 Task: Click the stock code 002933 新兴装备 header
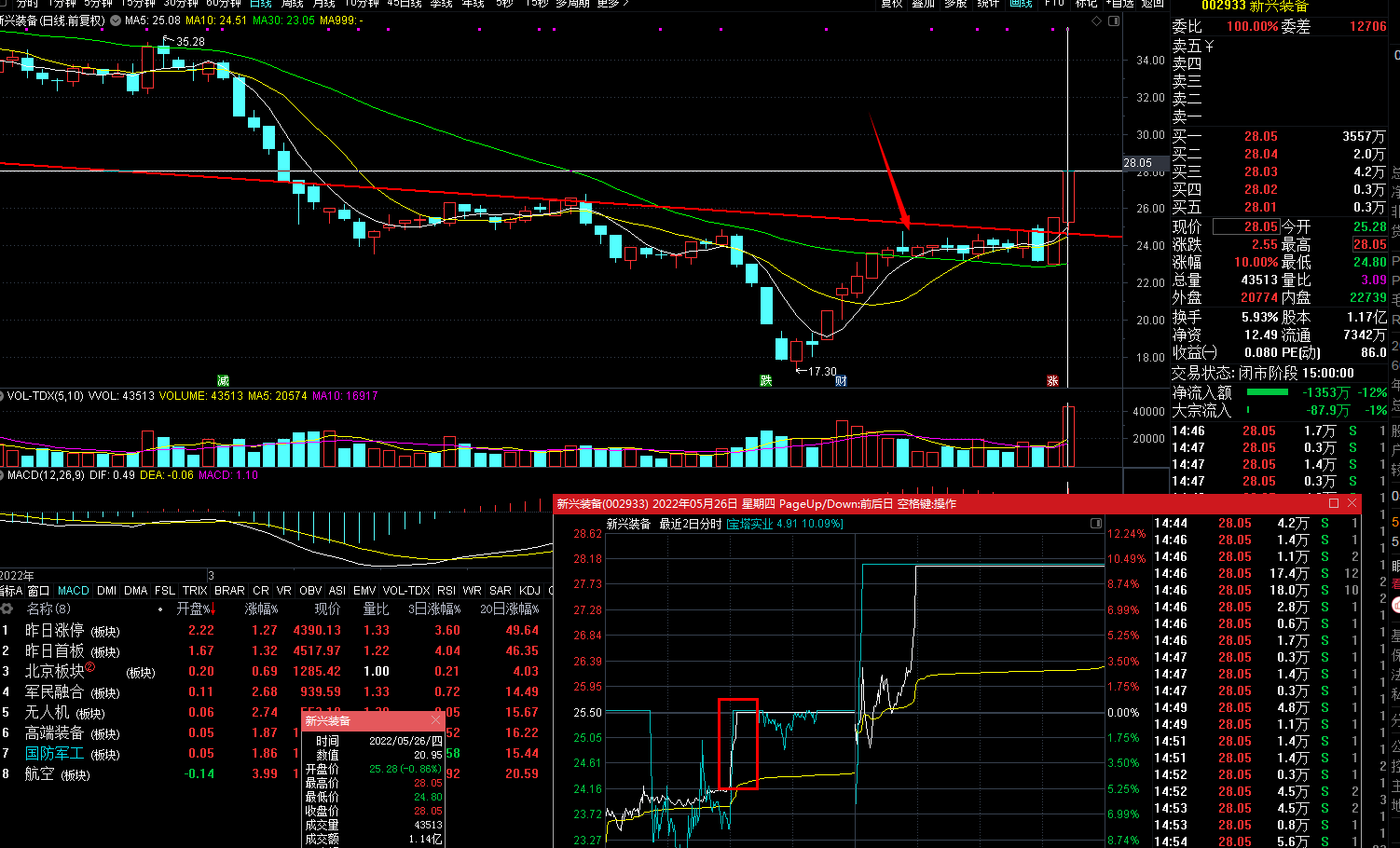pos(1255,6)
